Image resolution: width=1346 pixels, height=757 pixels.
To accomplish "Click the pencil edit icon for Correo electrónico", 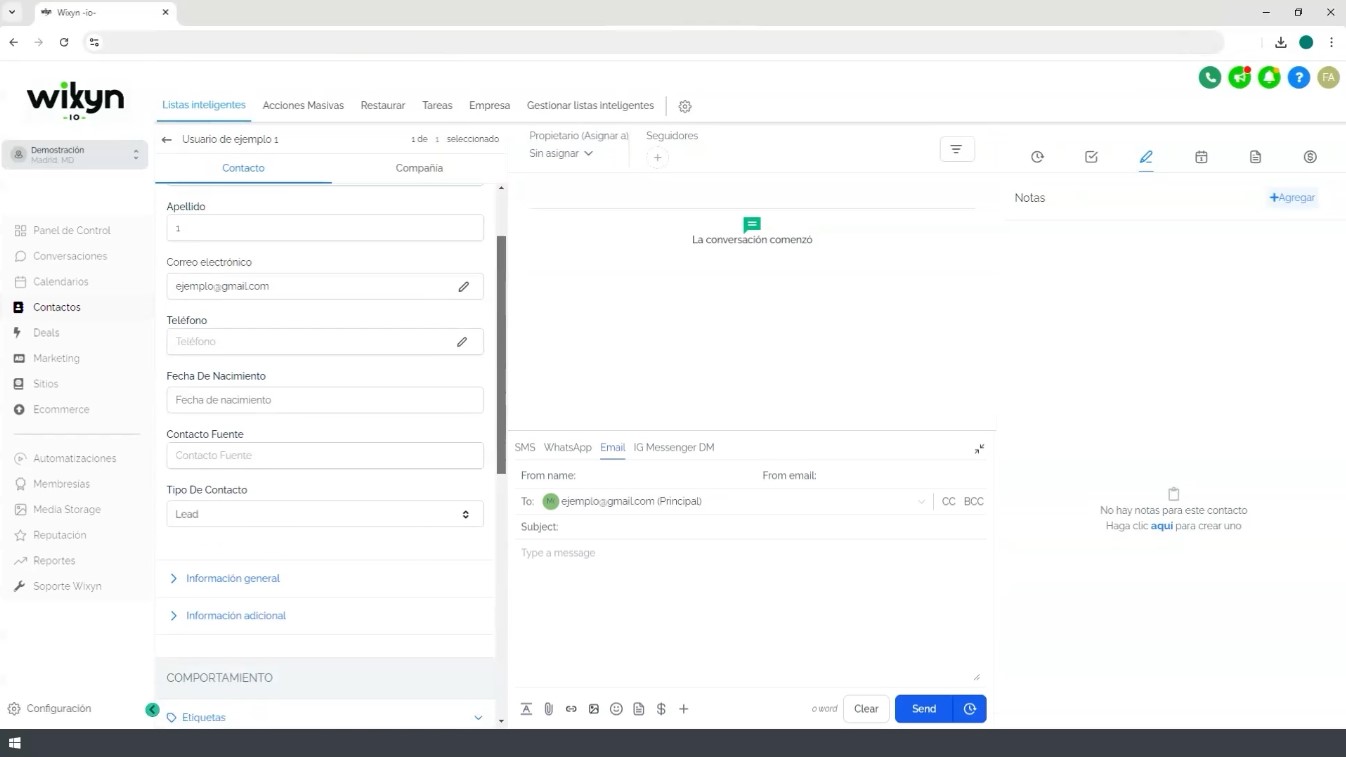I will tap(464, 287).
